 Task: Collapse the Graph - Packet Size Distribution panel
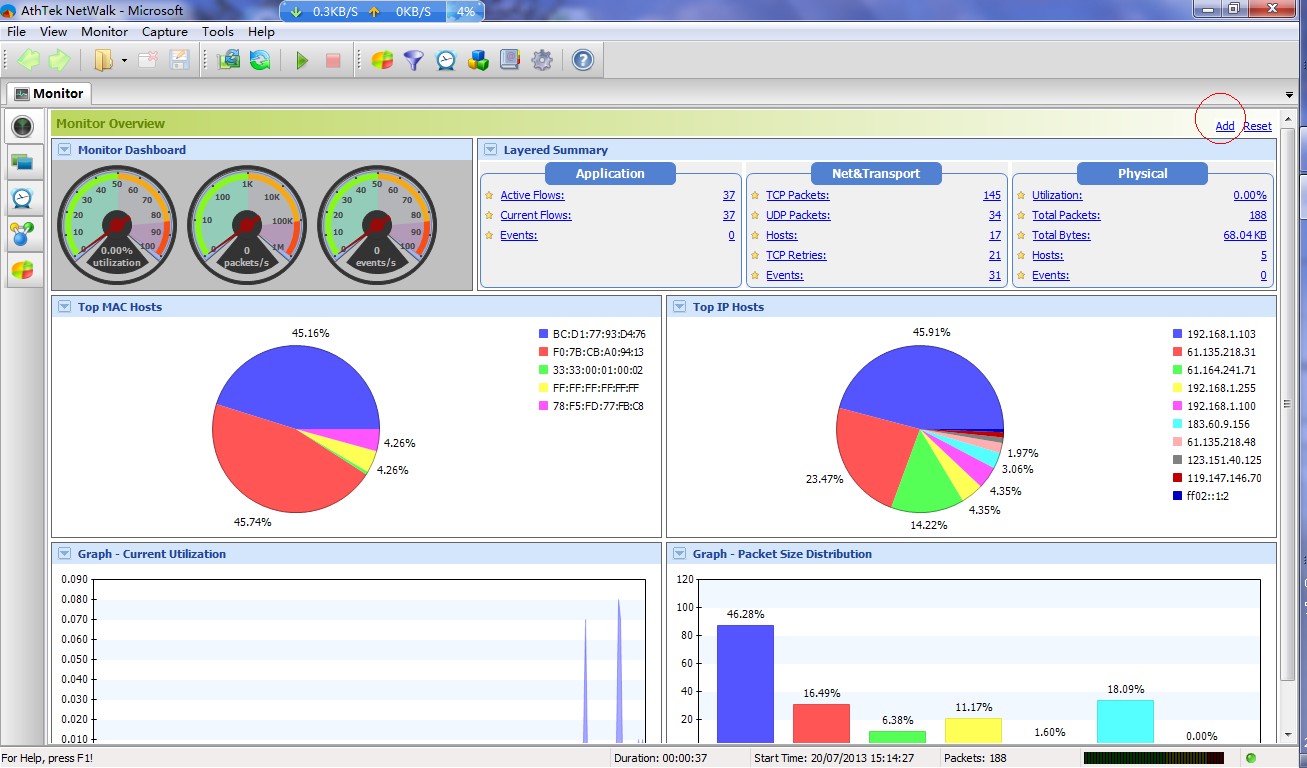coord(679,554)
